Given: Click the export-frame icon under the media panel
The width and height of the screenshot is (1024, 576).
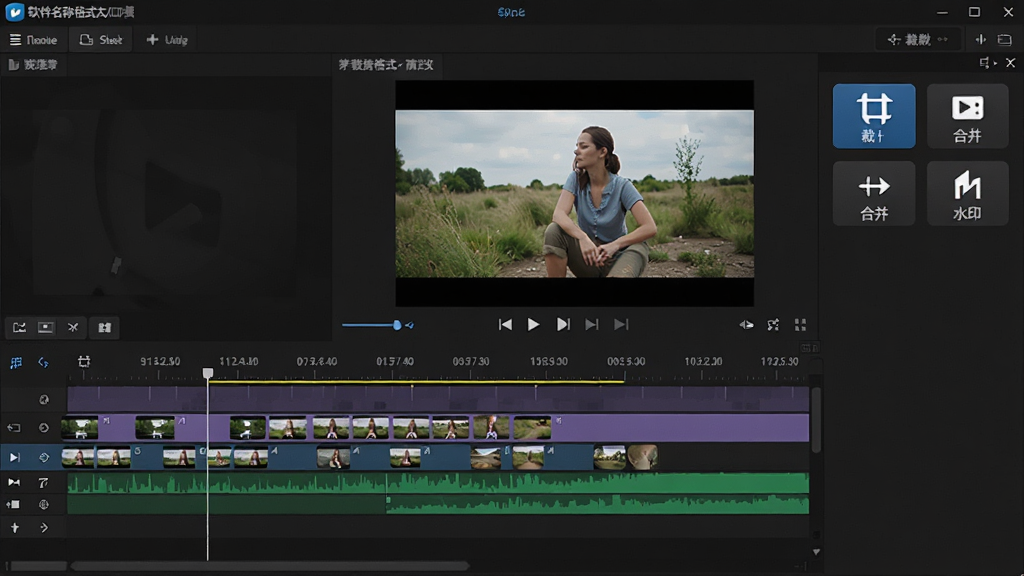Looking at the screenshot, I should tap(19, 327).
